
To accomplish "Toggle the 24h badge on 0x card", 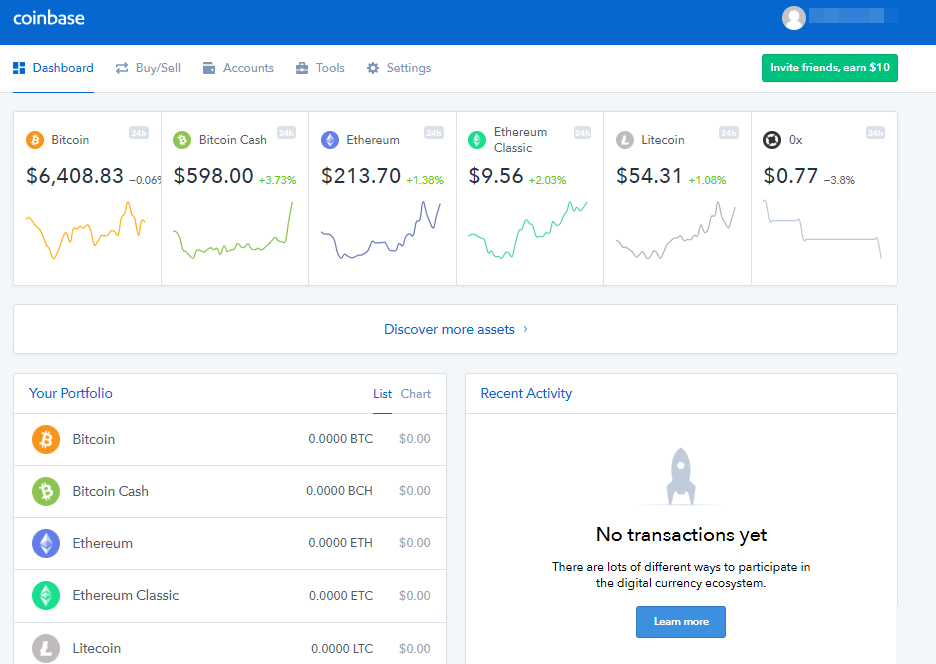I will click(875, 133).
